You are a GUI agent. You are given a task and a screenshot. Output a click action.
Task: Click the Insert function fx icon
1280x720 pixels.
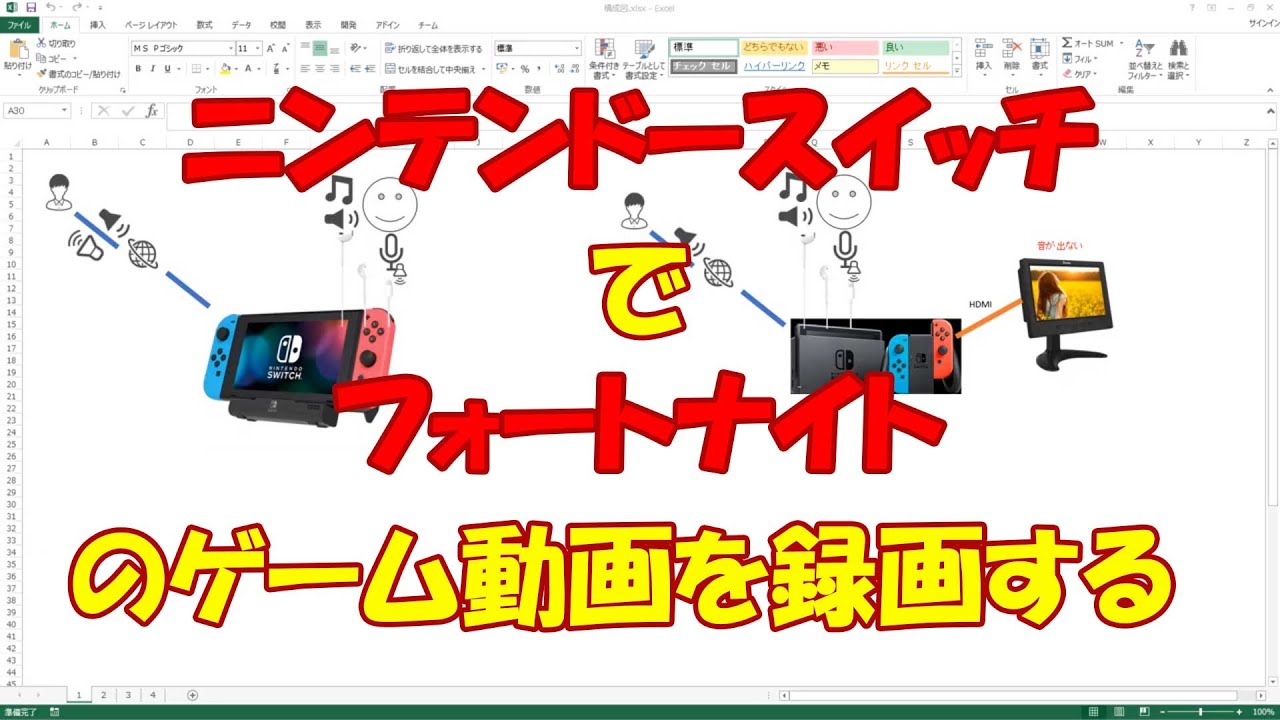tap(151, 111)
